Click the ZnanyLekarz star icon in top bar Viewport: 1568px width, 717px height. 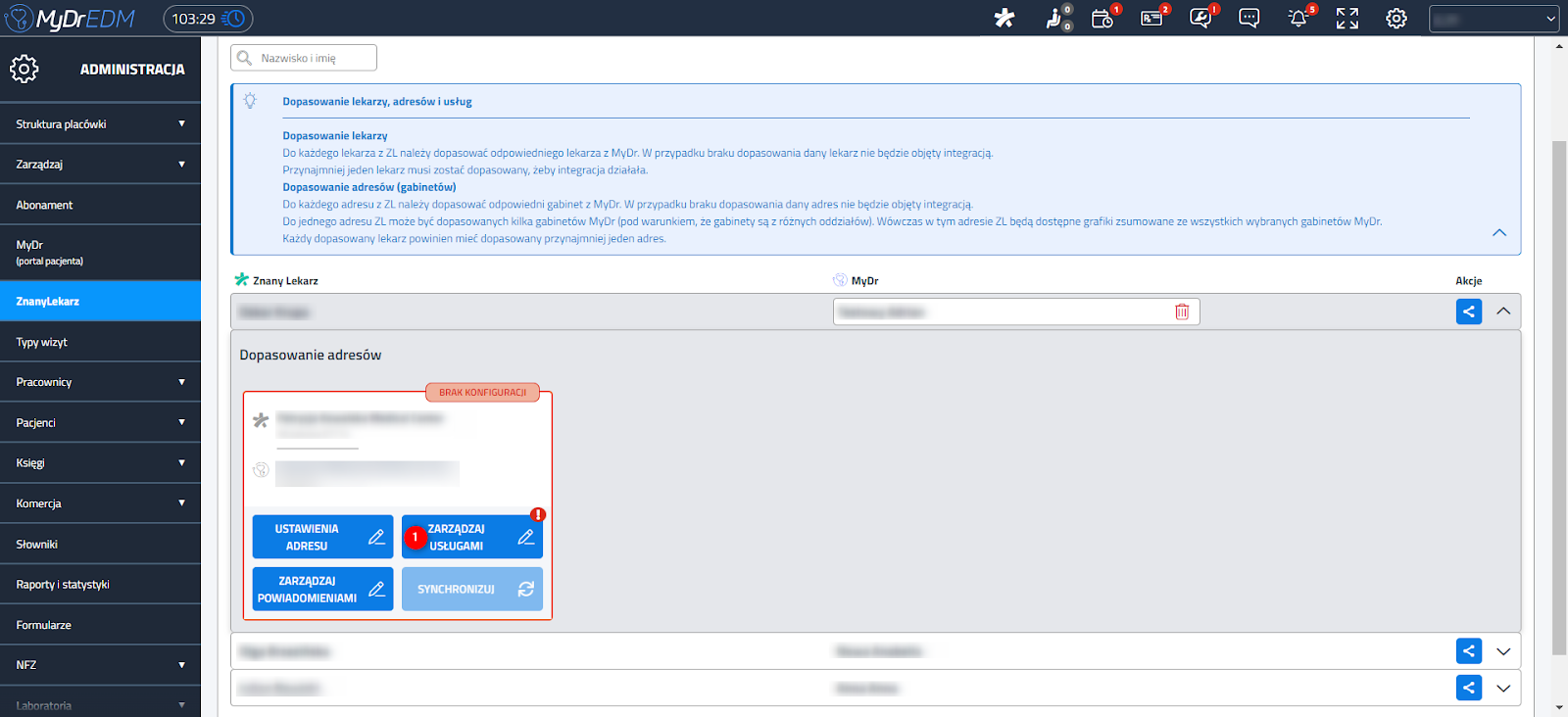tap(1004, 18)
